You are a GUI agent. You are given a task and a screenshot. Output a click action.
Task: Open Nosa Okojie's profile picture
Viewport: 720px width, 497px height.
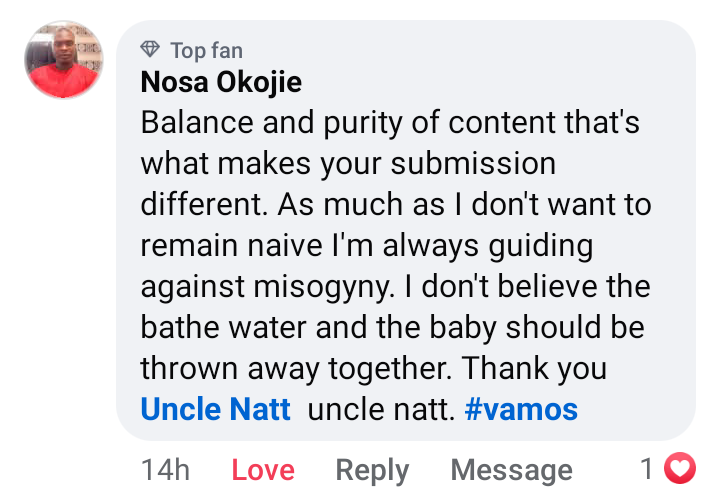tap(64, 58)
